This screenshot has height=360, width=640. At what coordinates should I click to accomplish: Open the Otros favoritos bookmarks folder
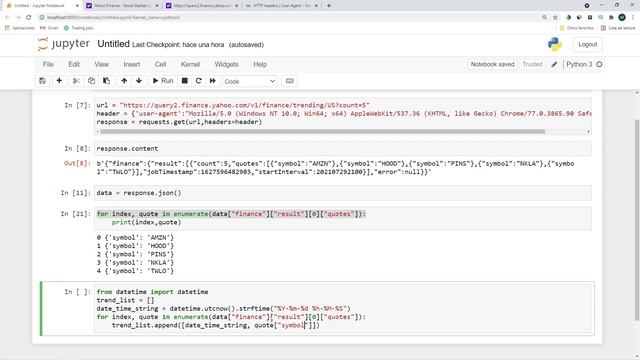coord(577,28)
